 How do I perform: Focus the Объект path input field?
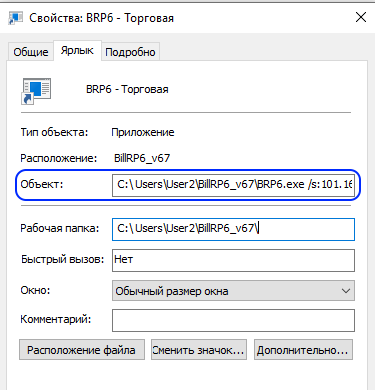233,185
